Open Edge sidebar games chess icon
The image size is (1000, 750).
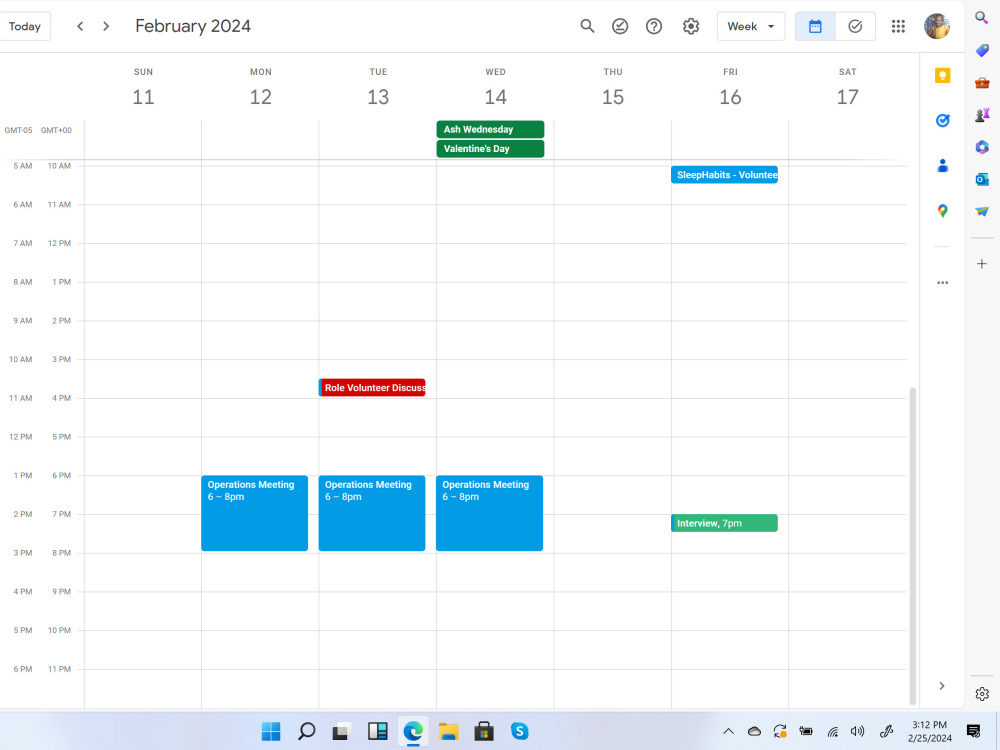(x=982, y=115)
